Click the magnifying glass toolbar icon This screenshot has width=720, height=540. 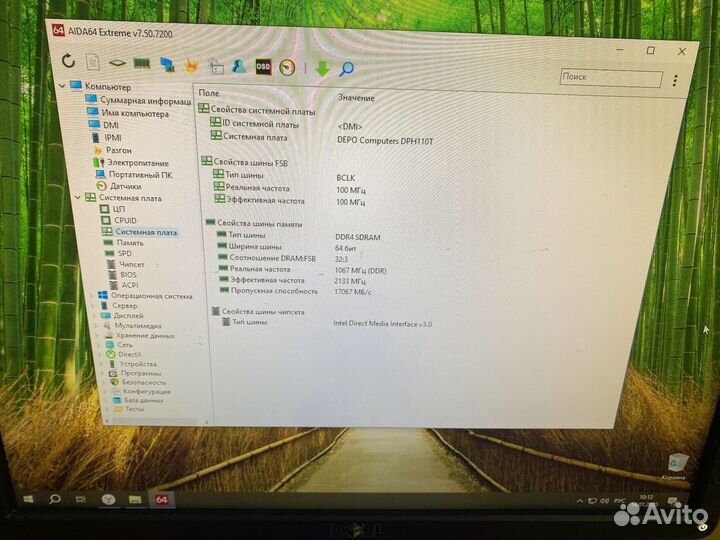click(x=347, y=69)
